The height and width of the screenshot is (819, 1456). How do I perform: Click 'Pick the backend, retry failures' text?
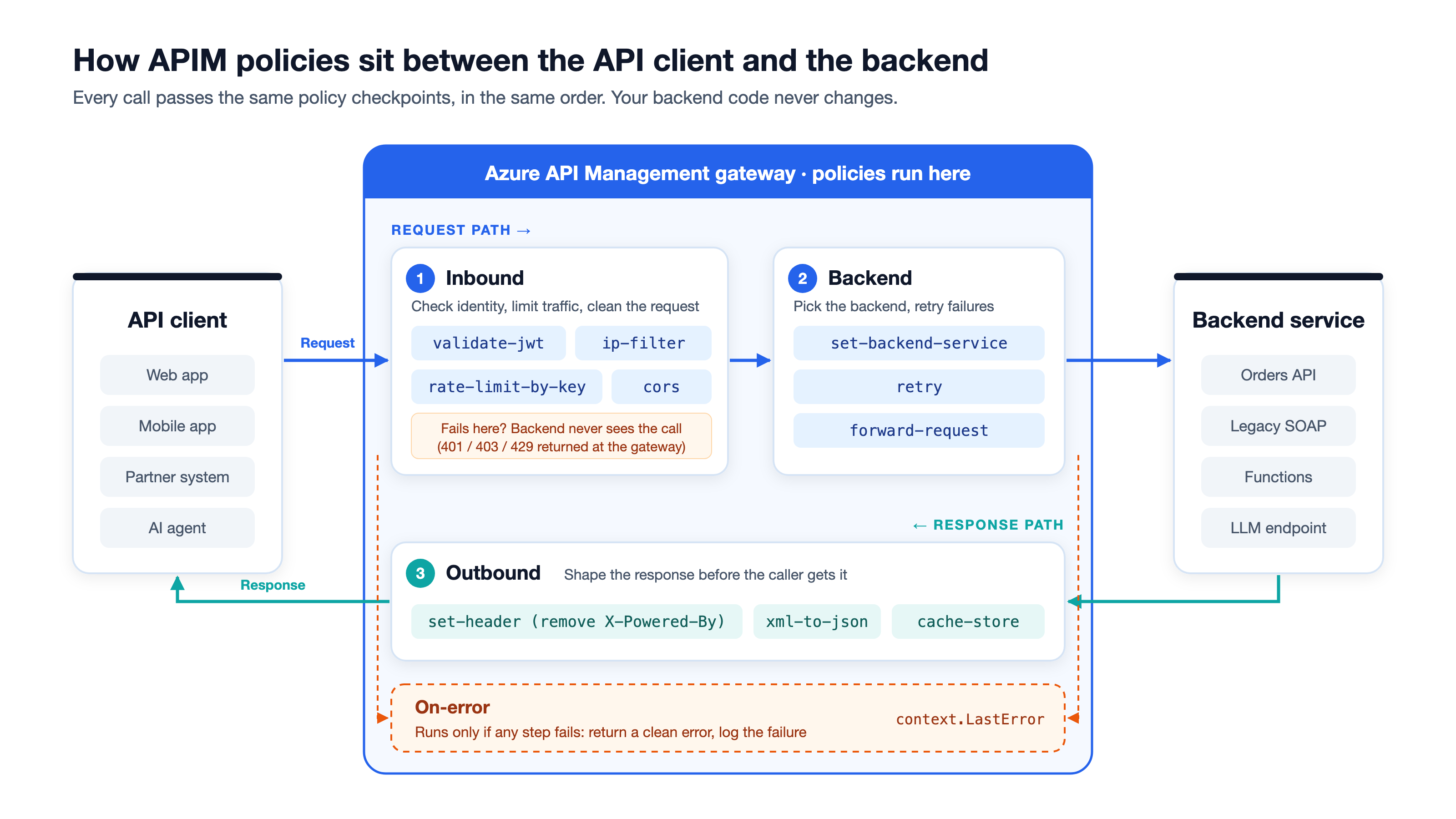pos(894,306)
